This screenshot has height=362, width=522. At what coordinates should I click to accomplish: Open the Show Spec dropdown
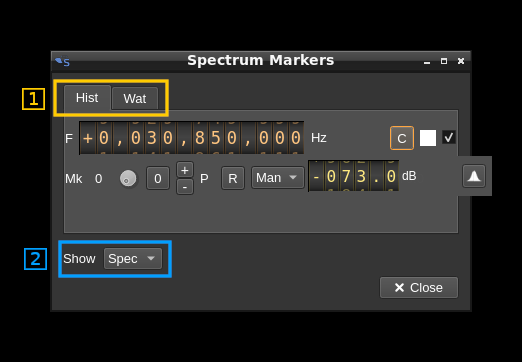click(133, 258)
